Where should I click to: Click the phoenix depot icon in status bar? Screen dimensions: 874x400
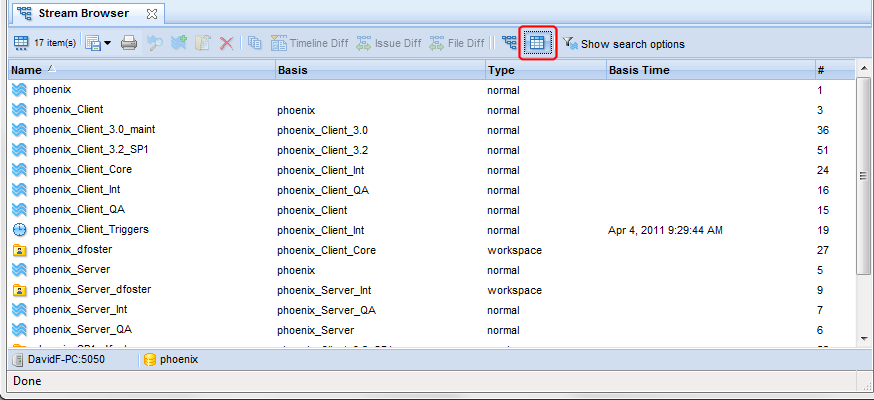pos(150,359)
